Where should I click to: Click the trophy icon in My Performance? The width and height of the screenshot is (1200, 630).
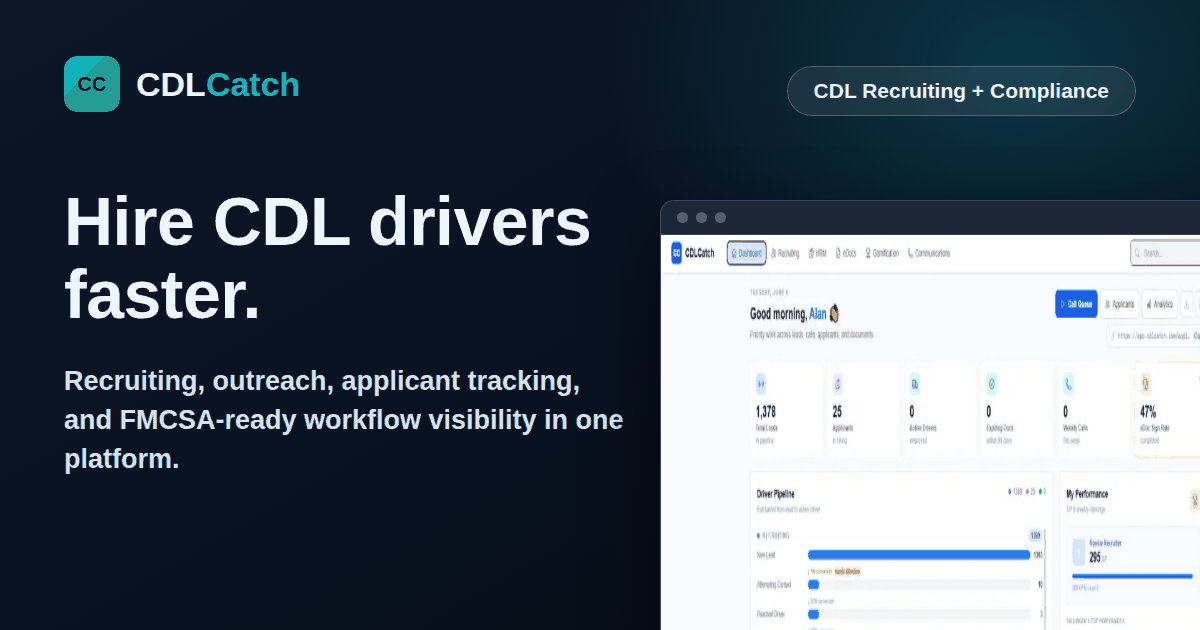1194,500
